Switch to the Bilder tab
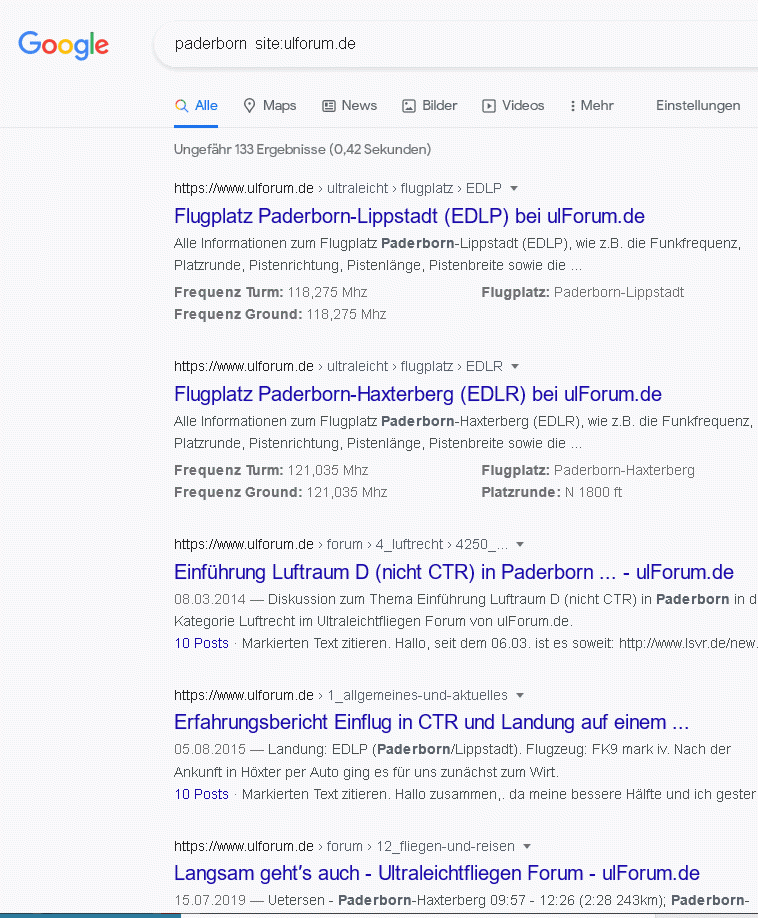758x918 pixels. click(x=430, y=106)
